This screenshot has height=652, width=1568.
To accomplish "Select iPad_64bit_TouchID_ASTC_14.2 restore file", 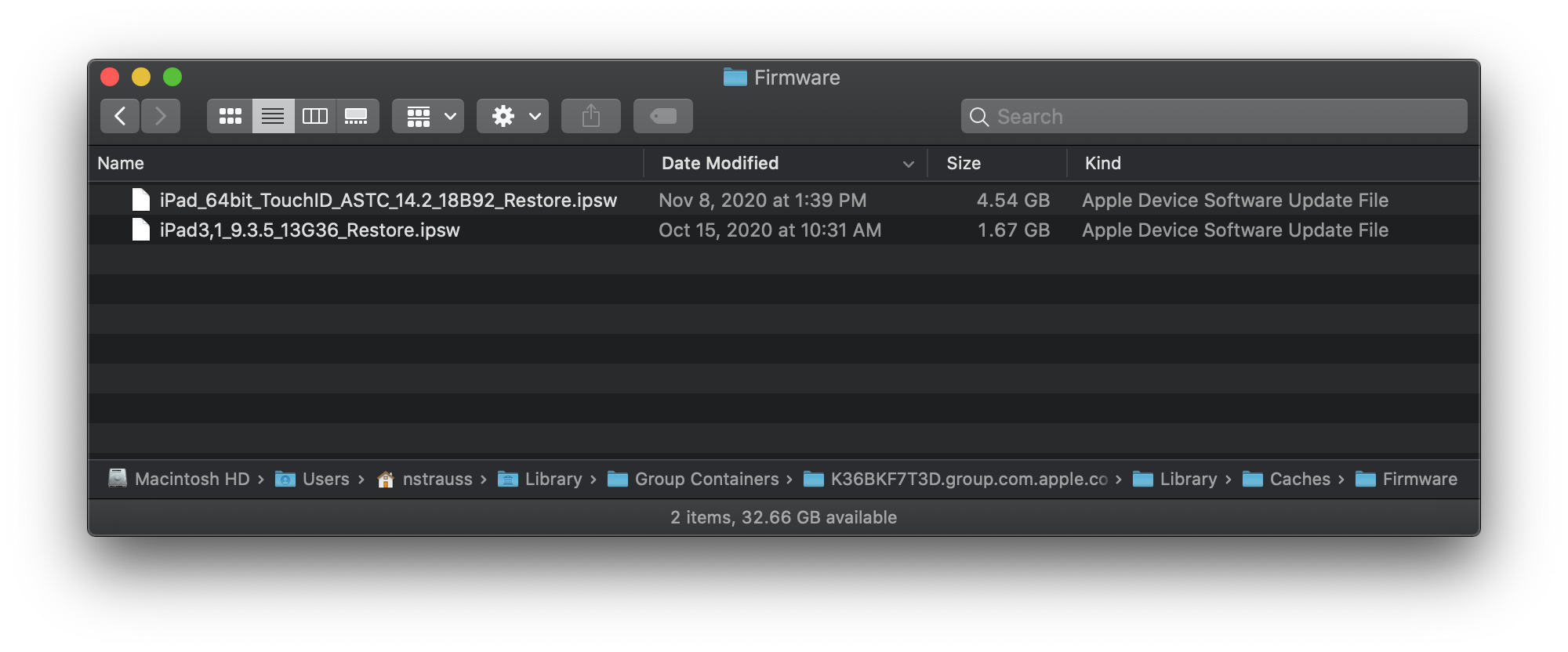I will pyautogui.click(x=388, y=201).
